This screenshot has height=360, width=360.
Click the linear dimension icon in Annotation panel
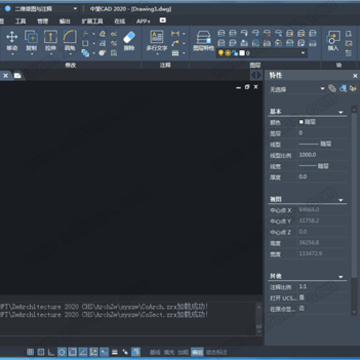(x=175, y=34)
